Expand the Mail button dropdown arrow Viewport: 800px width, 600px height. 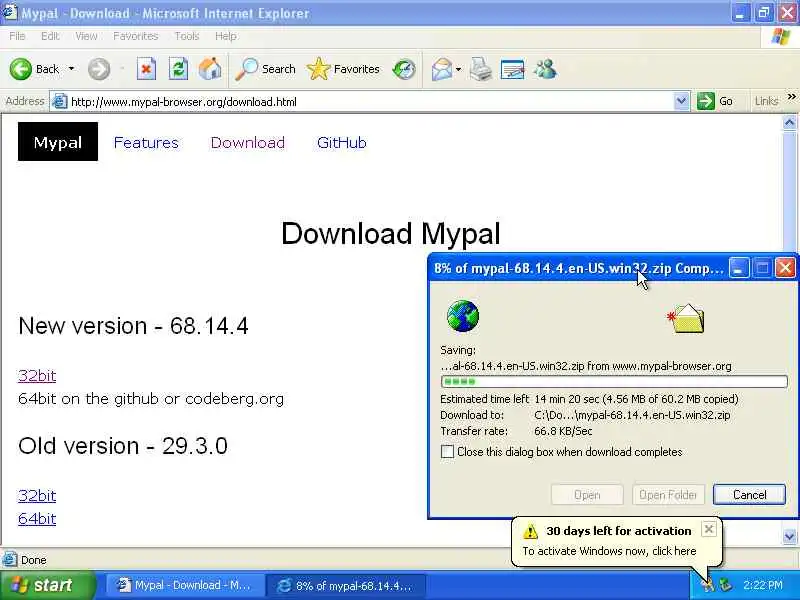[x=458, y=69]
